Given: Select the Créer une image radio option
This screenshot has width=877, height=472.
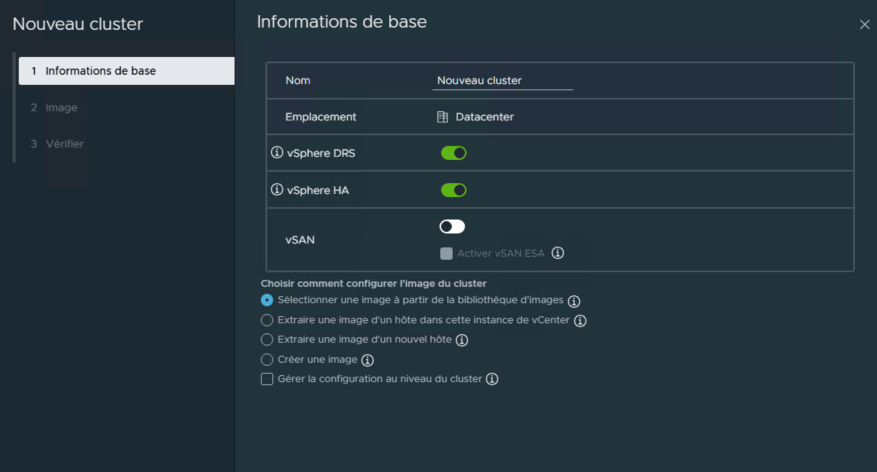Looking at the screenshot, I should click(267, 360).
